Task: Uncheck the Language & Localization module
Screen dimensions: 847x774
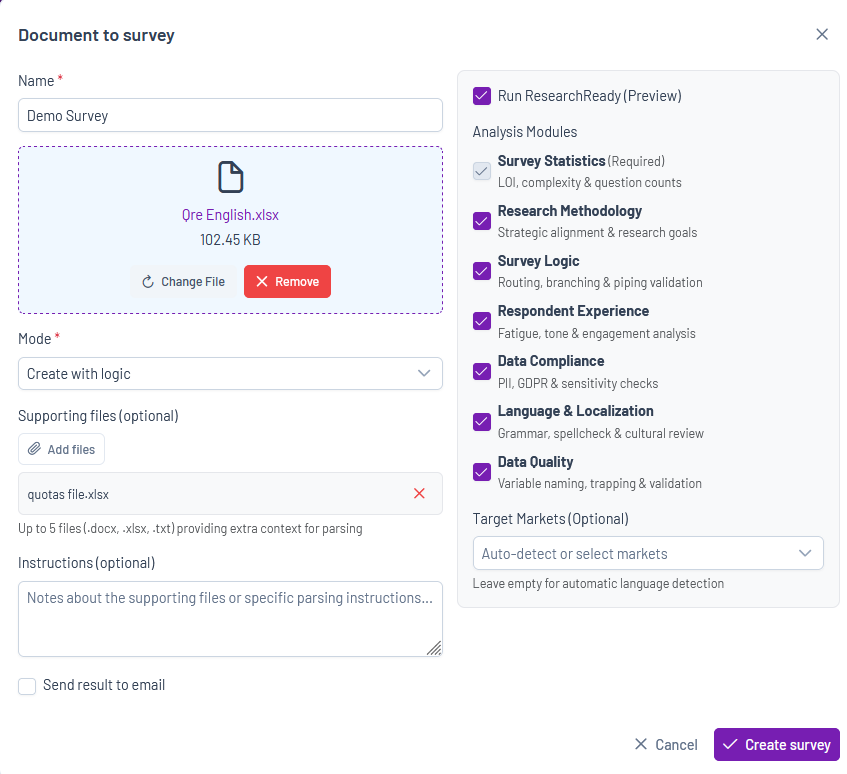Action: click(482, 421)
